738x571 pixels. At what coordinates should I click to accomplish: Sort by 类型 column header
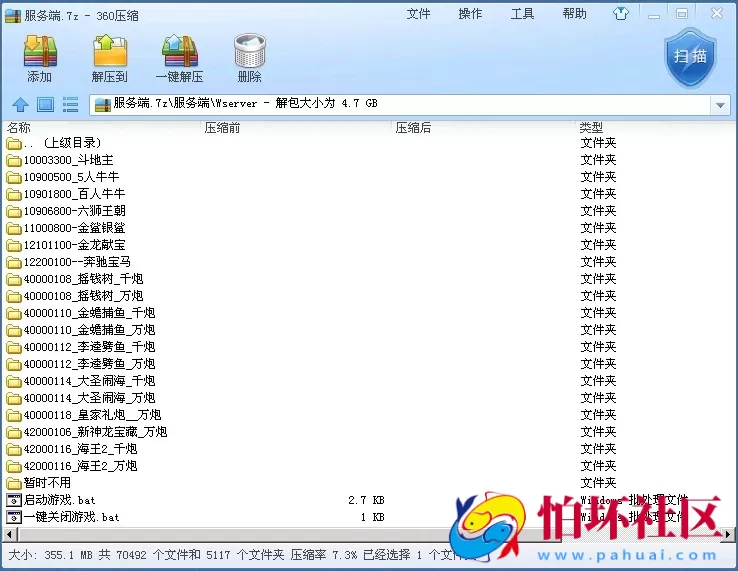(591, 128)
